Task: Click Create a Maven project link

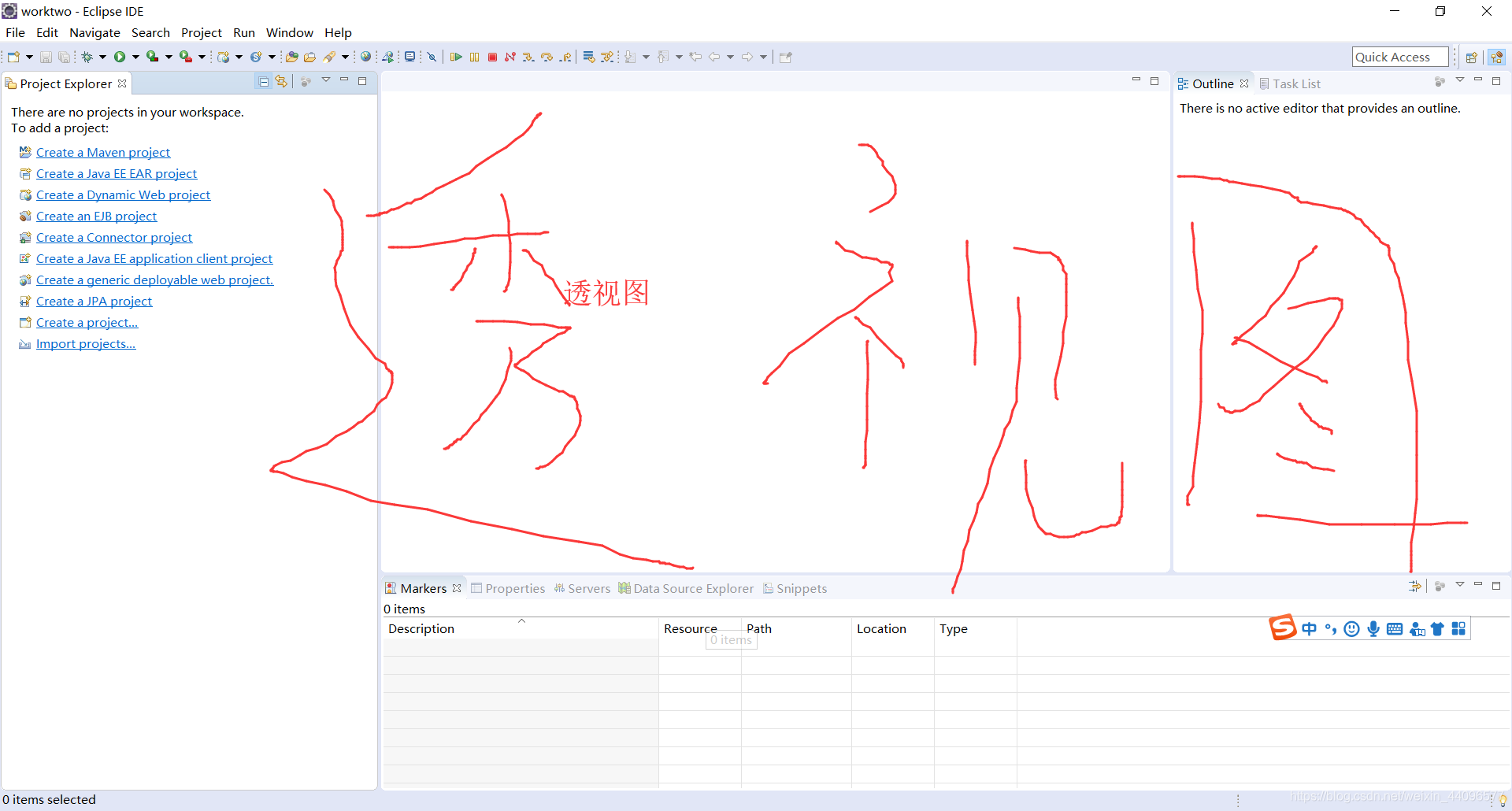Action: [x=103, y=152]
